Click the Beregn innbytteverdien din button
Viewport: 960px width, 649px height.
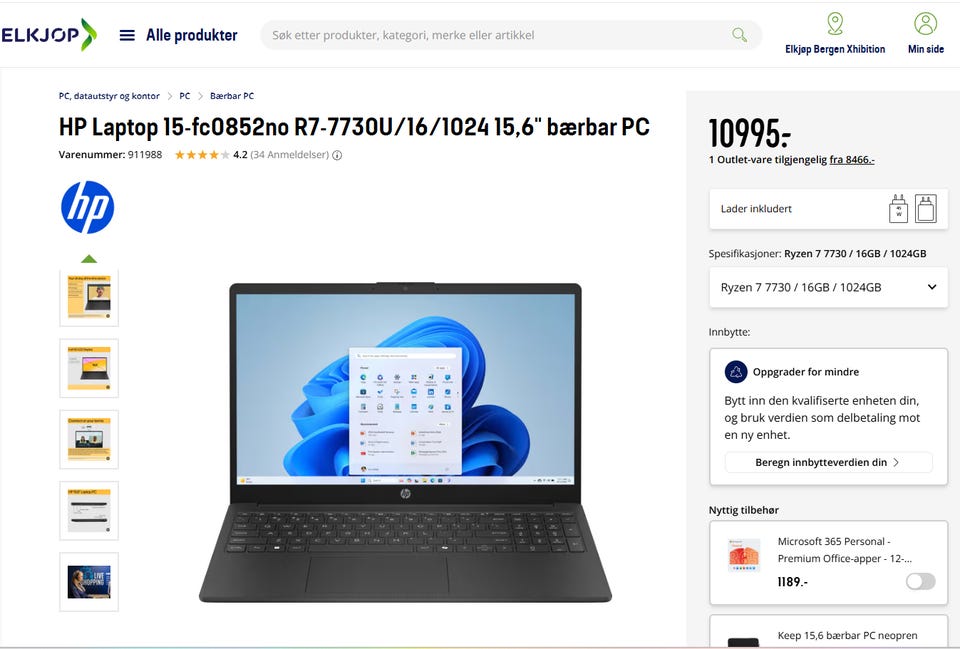tap(828, 462)
